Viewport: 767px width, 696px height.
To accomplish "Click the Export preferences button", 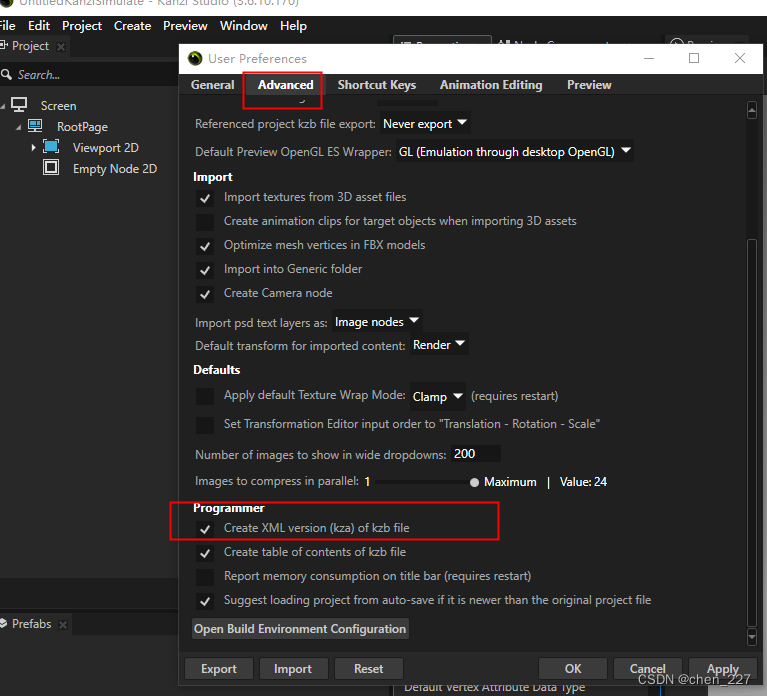I will 219,669.
